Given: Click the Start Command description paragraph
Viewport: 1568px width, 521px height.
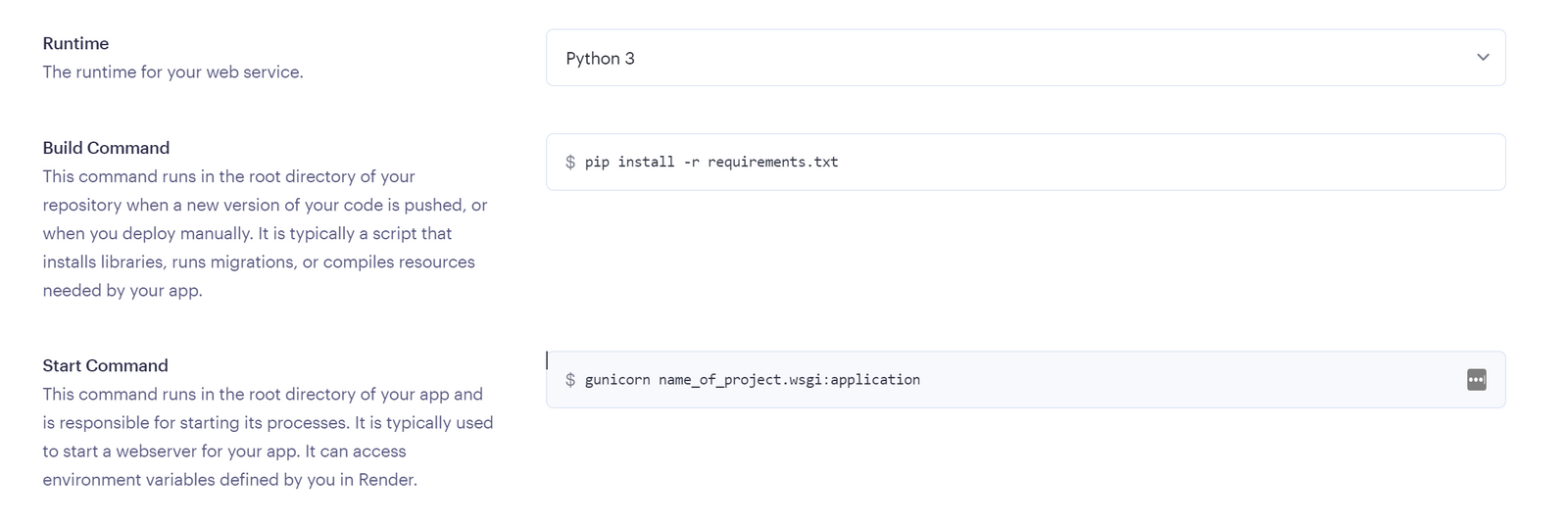Looking at the screenshot, I should [267, 437].
